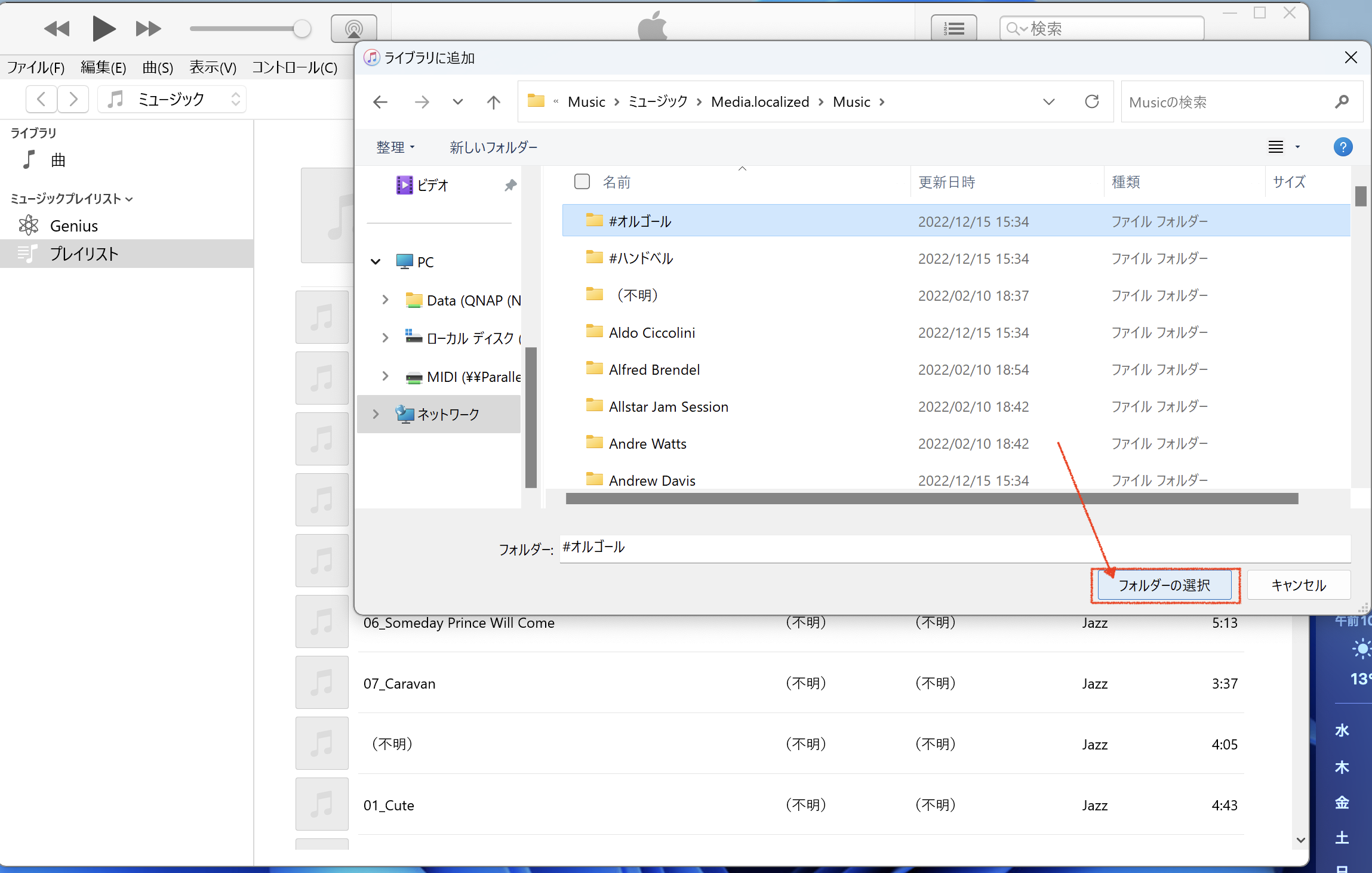Click the AirPlay icon in iTunes toolbar
Image resolution: width=1372 pixels, height=873 pixels.
pyautogui.click(x=353, y=28)
